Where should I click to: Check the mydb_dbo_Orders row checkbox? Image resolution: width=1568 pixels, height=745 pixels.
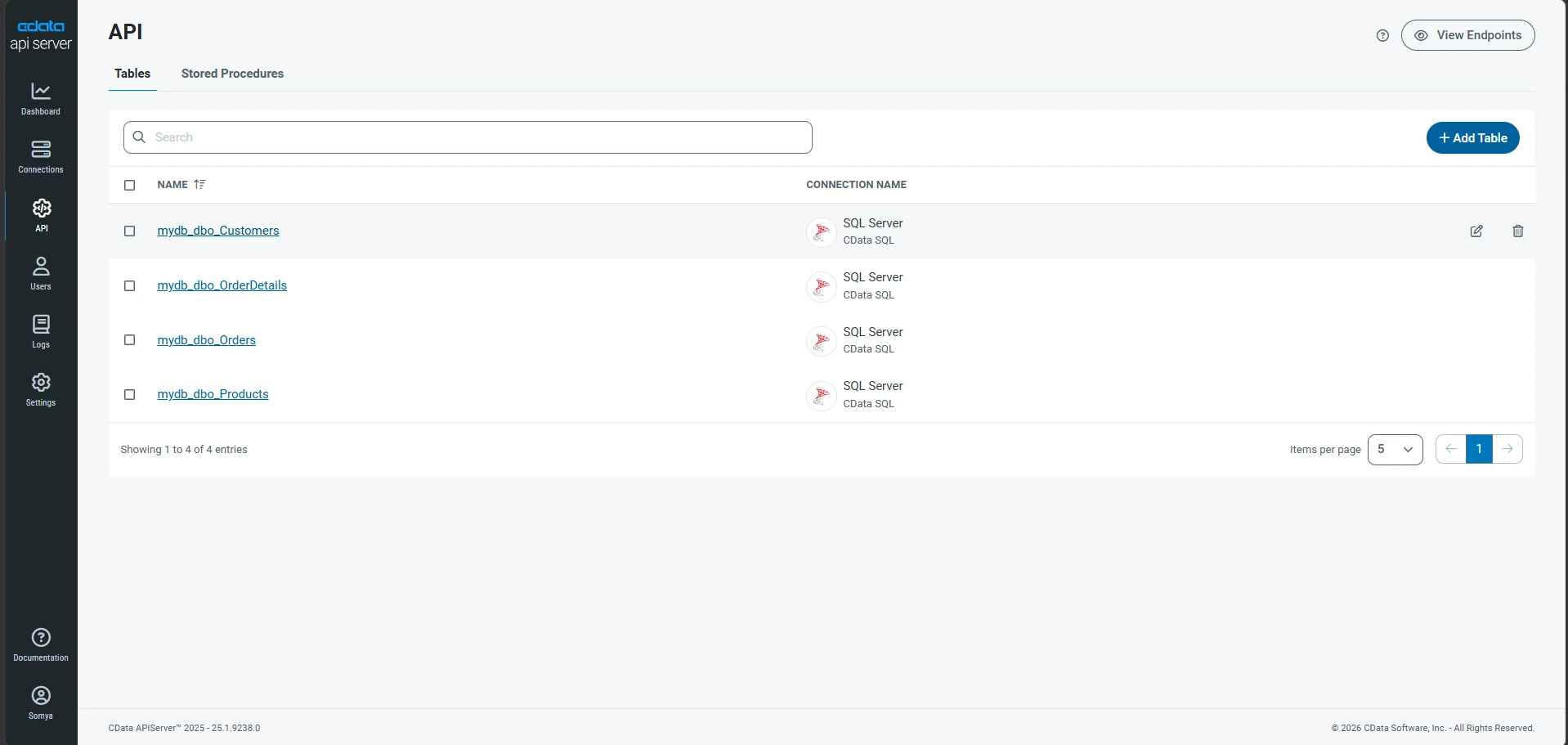pos(129,340)
